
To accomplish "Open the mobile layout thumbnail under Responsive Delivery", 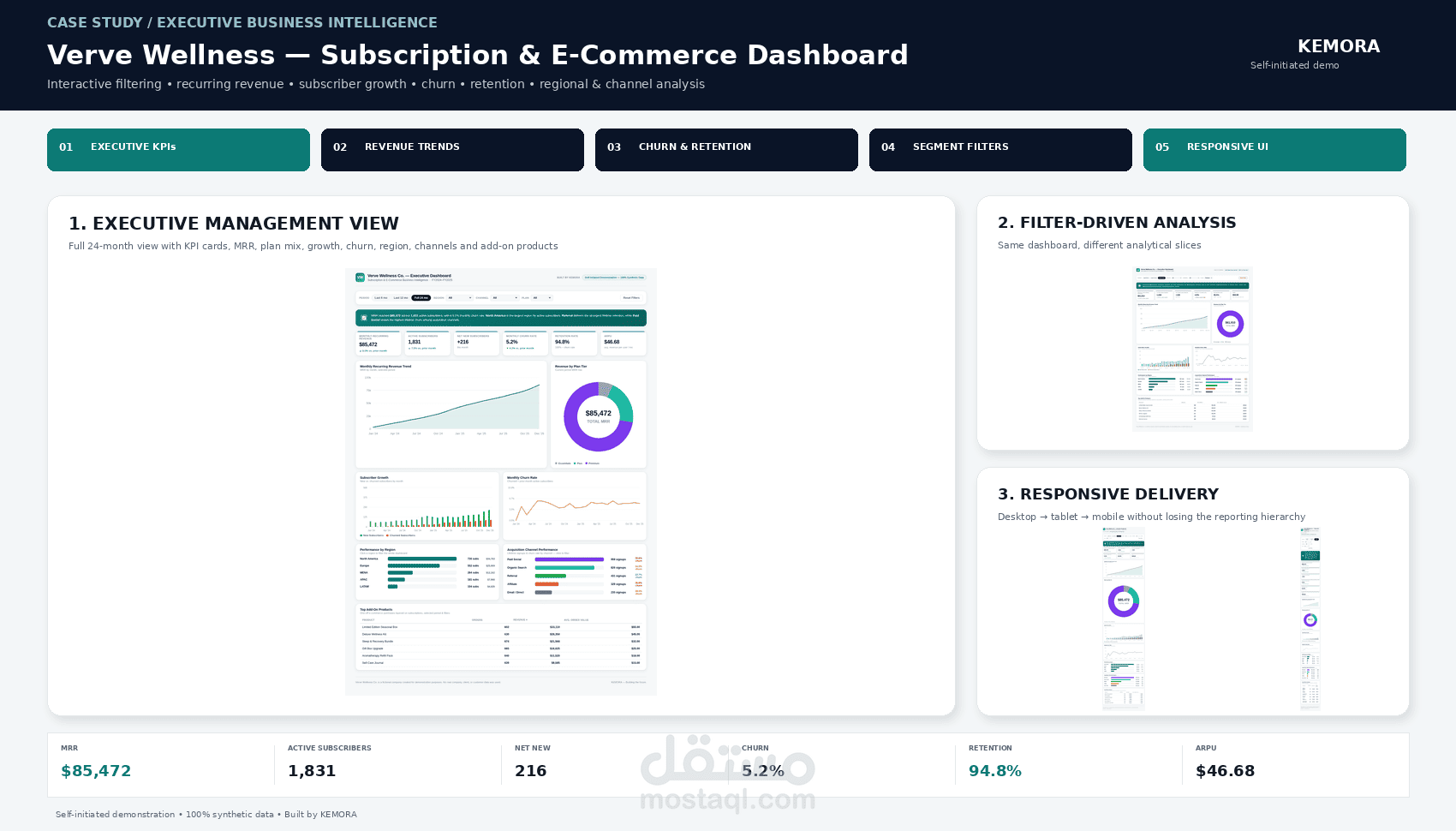I will click(x=1310, y=618).
